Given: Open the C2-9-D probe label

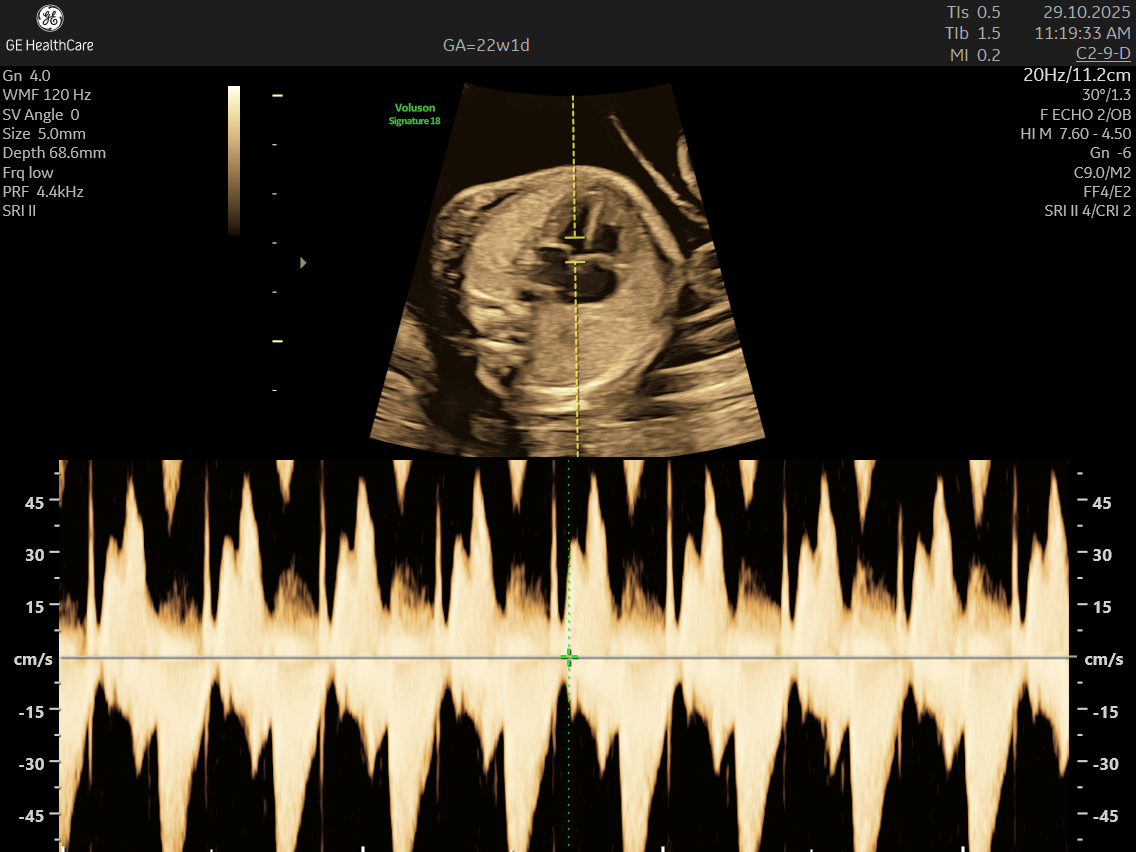Looking at the screenshot, I should [x=1103, y=53].
